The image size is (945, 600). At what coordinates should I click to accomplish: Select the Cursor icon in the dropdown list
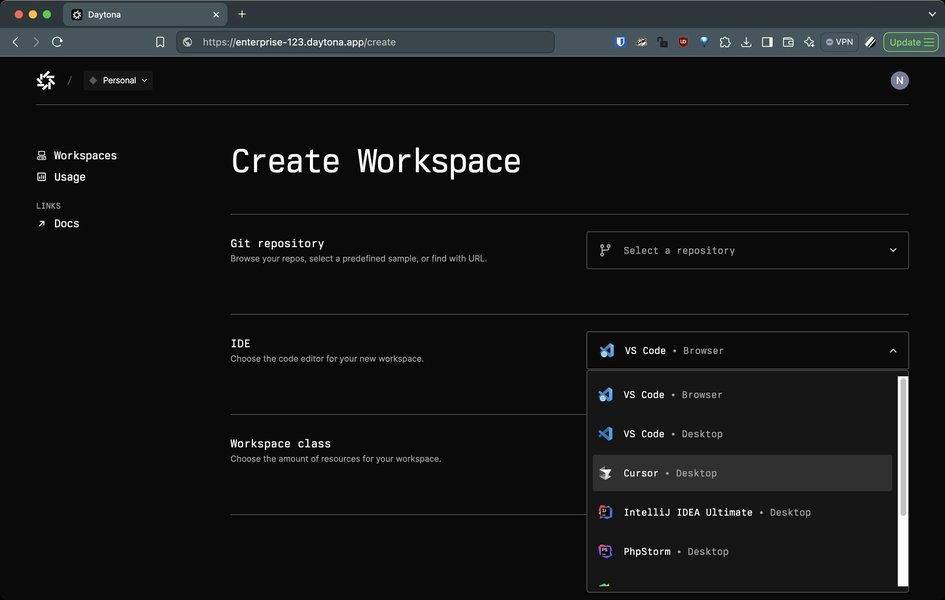coord(605,472)
